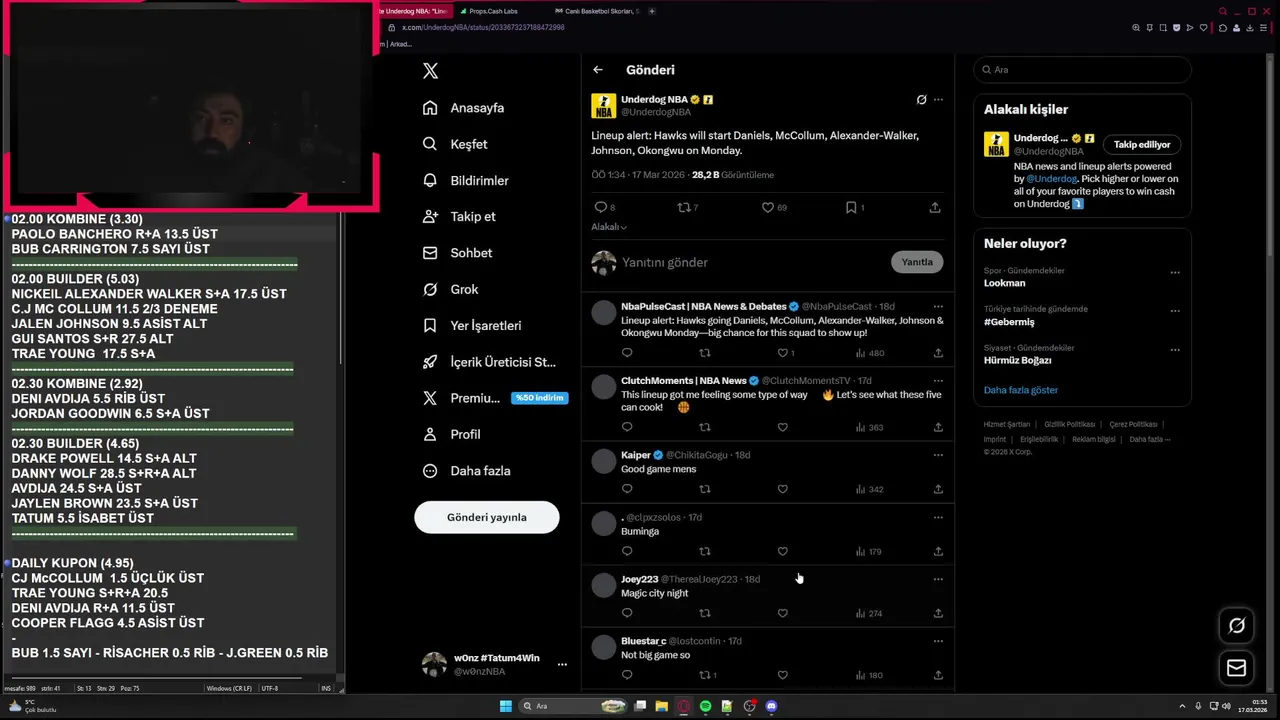Share Kaiper's Good game mens reply
This screenshot has height=720, width=1280.
(x=938, y=489)
